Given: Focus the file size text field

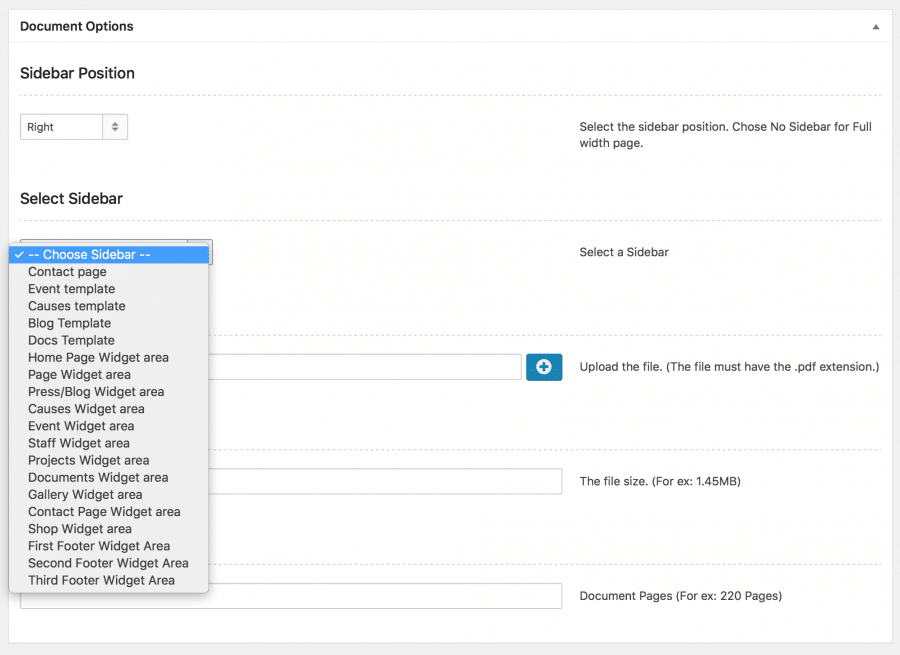Looking at the screenshot, I should click(x=385, y=481).
